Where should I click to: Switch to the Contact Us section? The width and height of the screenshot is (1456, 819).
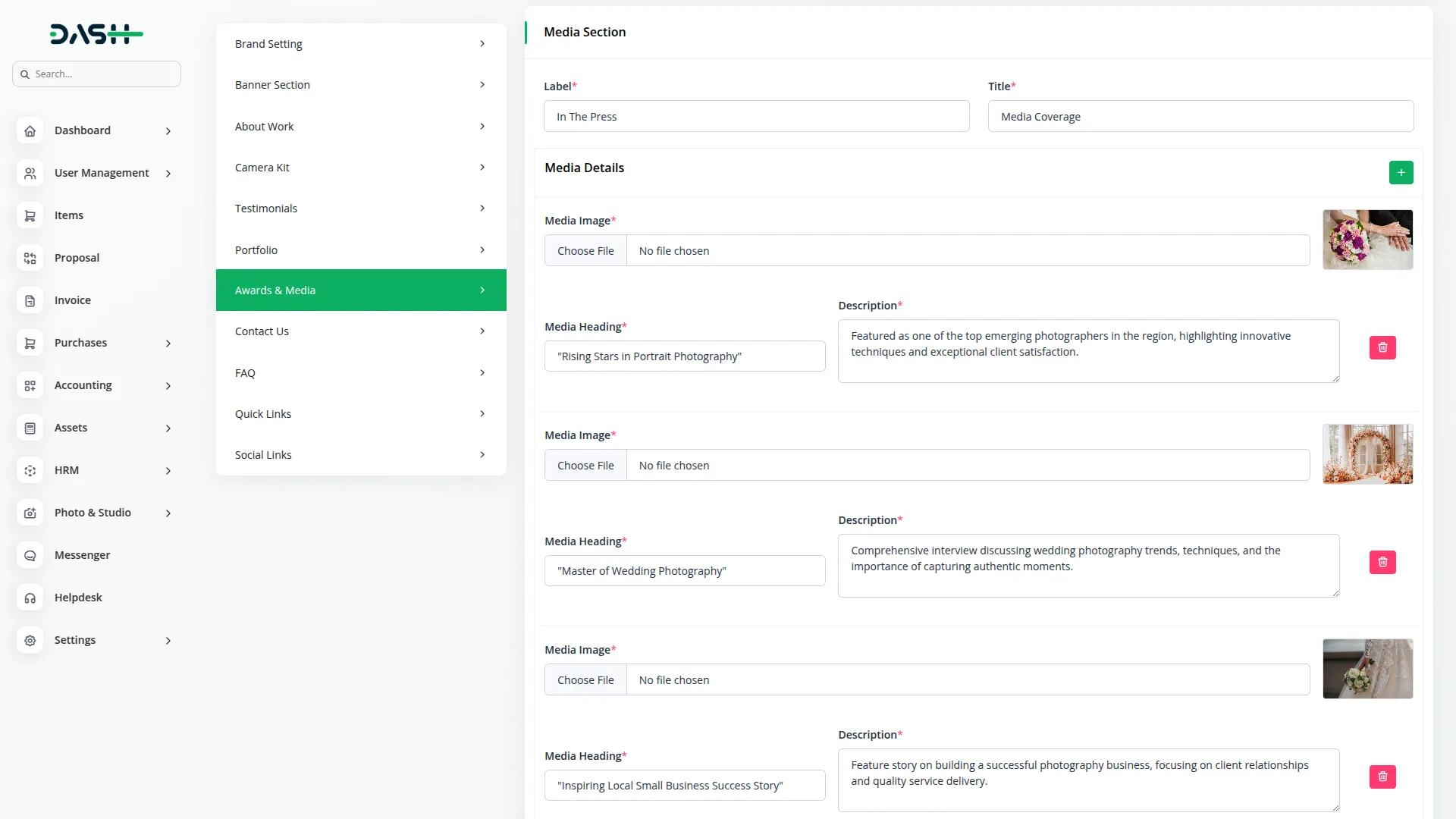tap(360, 331)
